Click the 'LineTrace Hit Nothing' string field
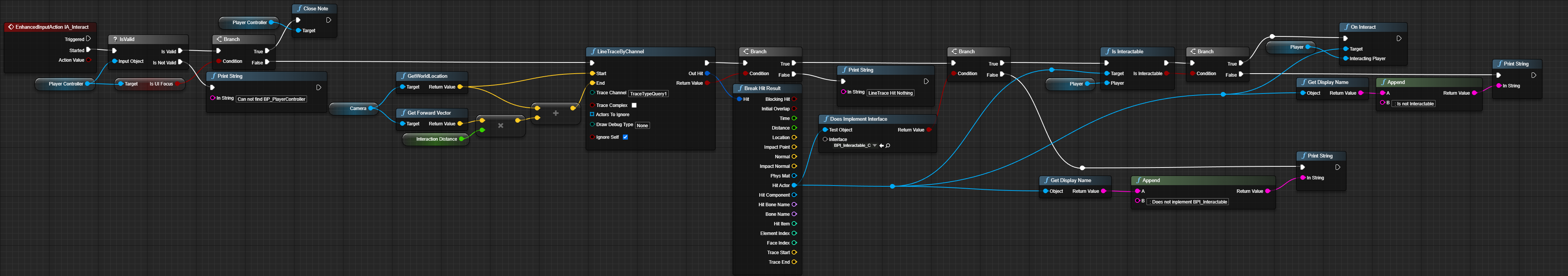This screenshot has height=276, width=1568. 890,93
